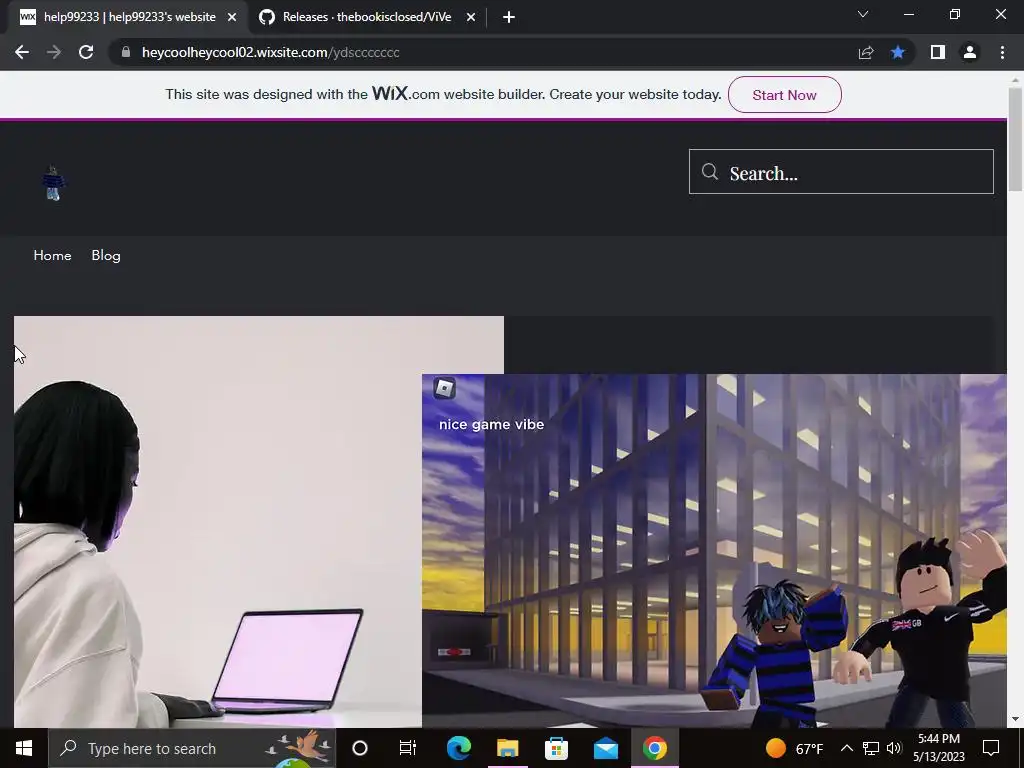This screenshot has width=1024, height=768.
Task: Open the browser side panel
Action: click(x=938, y=52)
